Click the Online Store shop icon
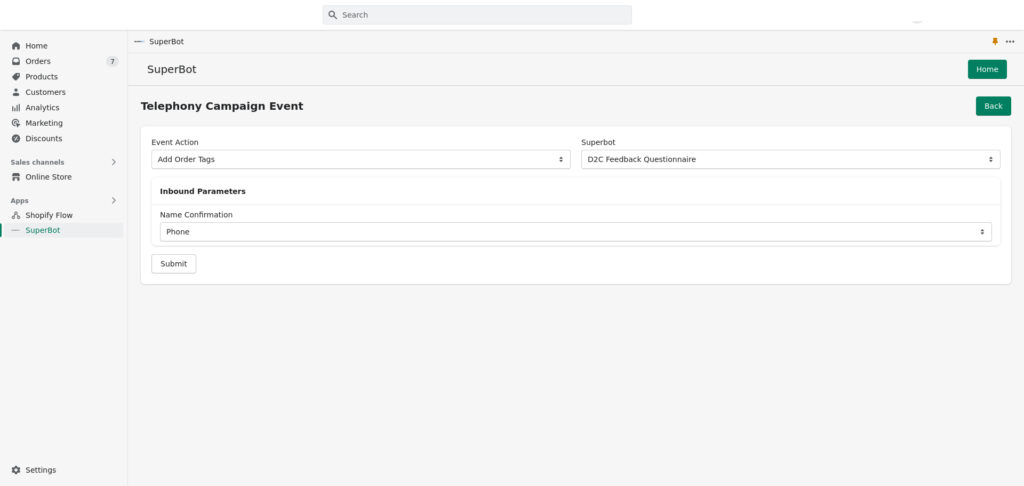 pos(16,177)
